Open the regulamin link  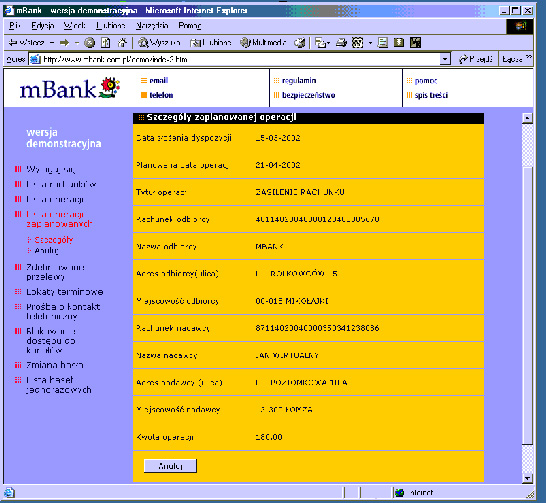[299, 80]
